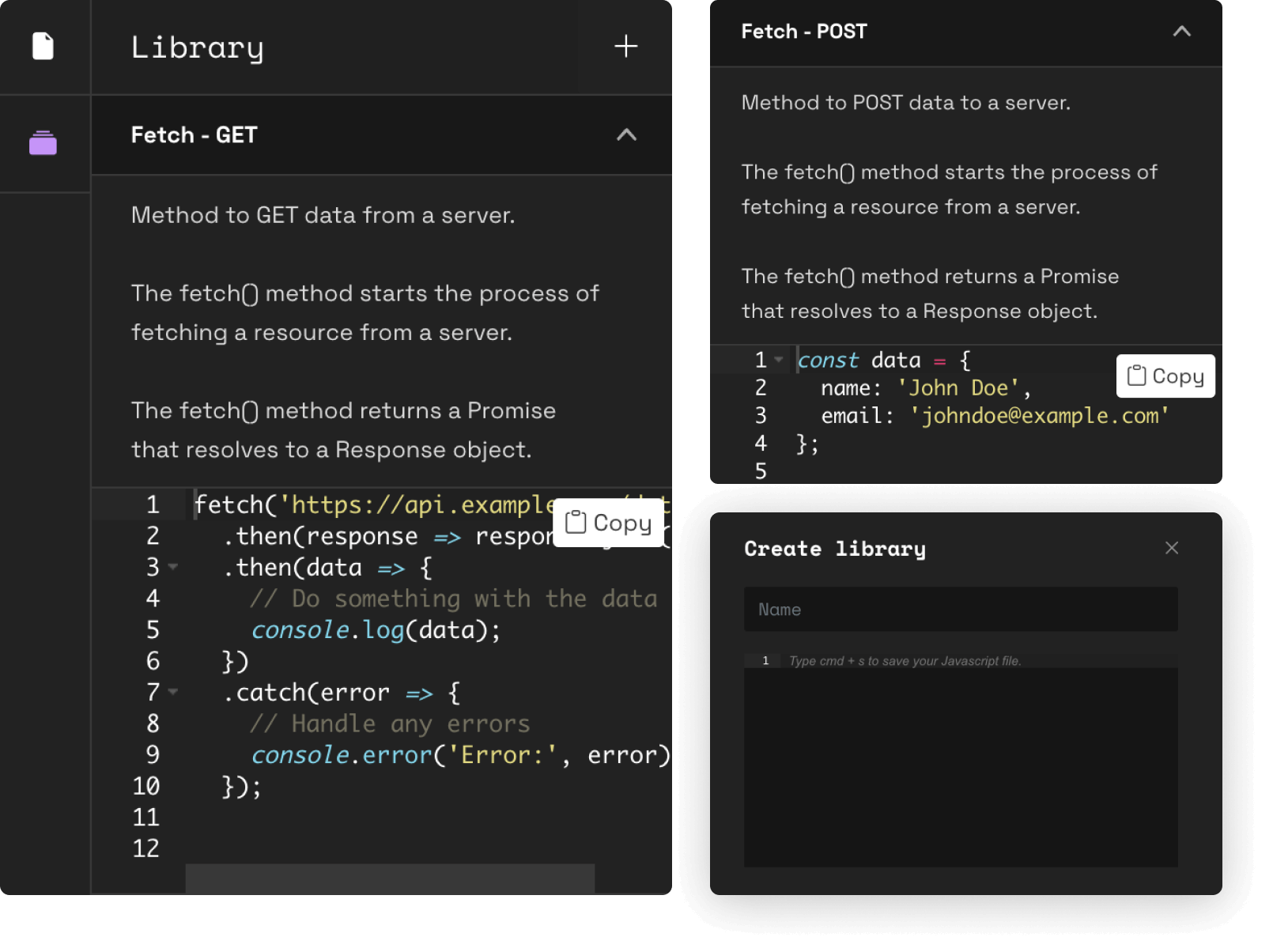Screen dimensions: 1273x952
Task: Click the '// Handle any errors' comment line
Action: [x=391, y=723]
